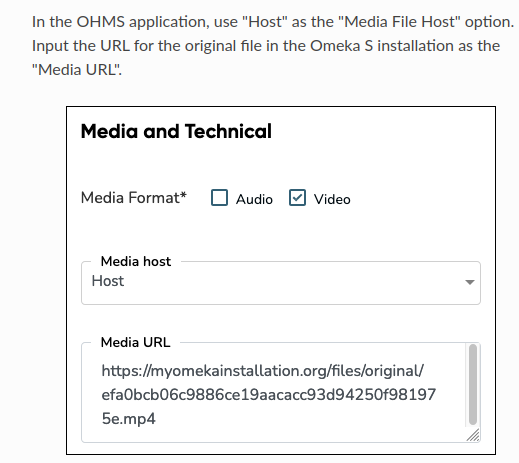The height and width of the screenshot is (463, 519).
Task: Click the selected Host value in dropdown
Action: tap(108, 281)
